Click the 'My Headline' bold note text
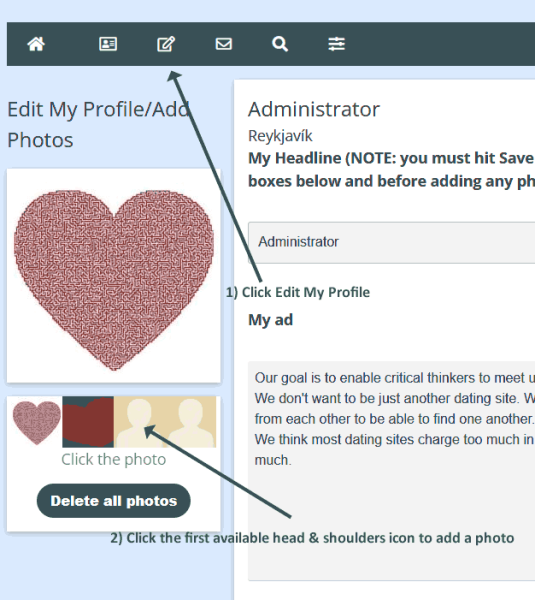Screen dimensions: 535x600 (391, 170)
